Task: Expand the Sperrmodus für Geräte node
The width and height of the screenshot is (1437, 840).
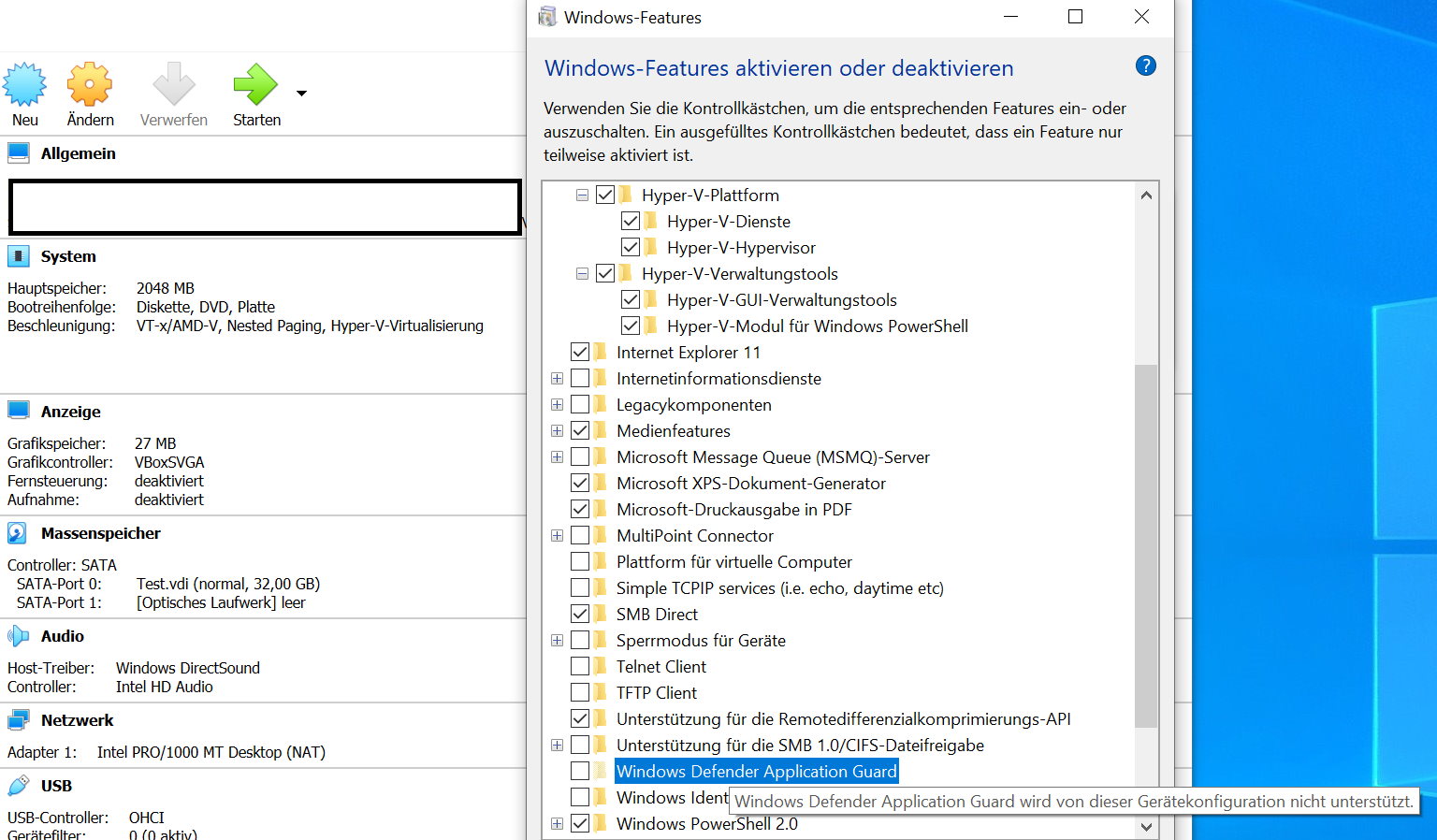Action: point(557,641)
